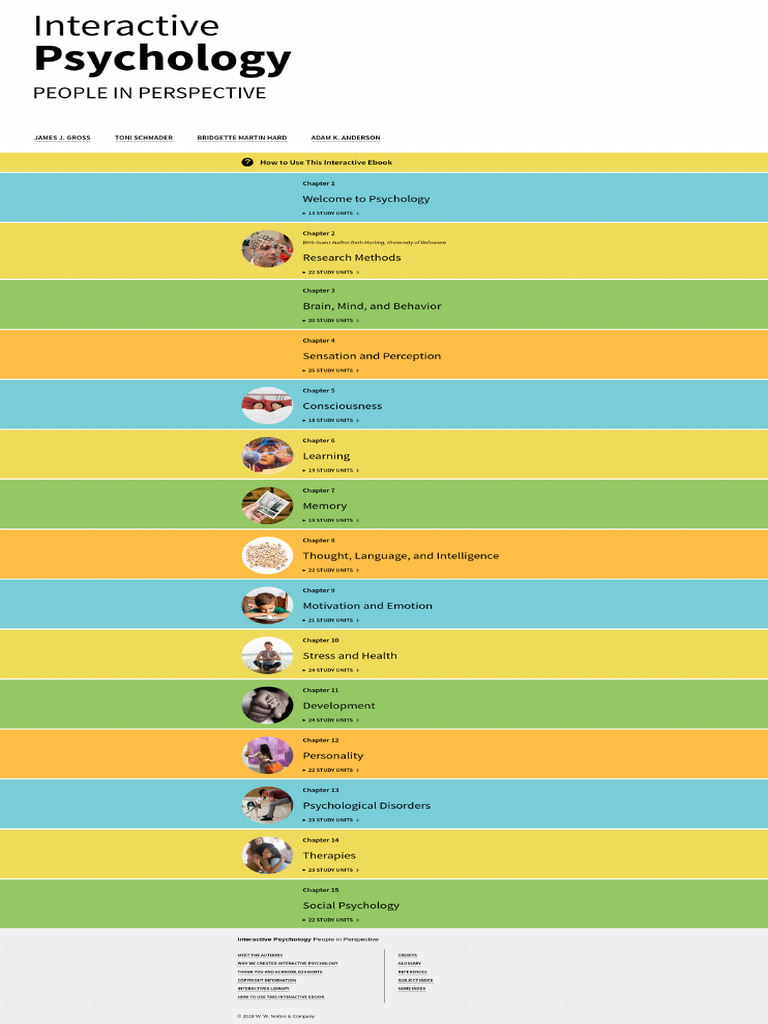Open Memory chapter title
Viewport: 768px width, 1024px height.
point(325,506)
